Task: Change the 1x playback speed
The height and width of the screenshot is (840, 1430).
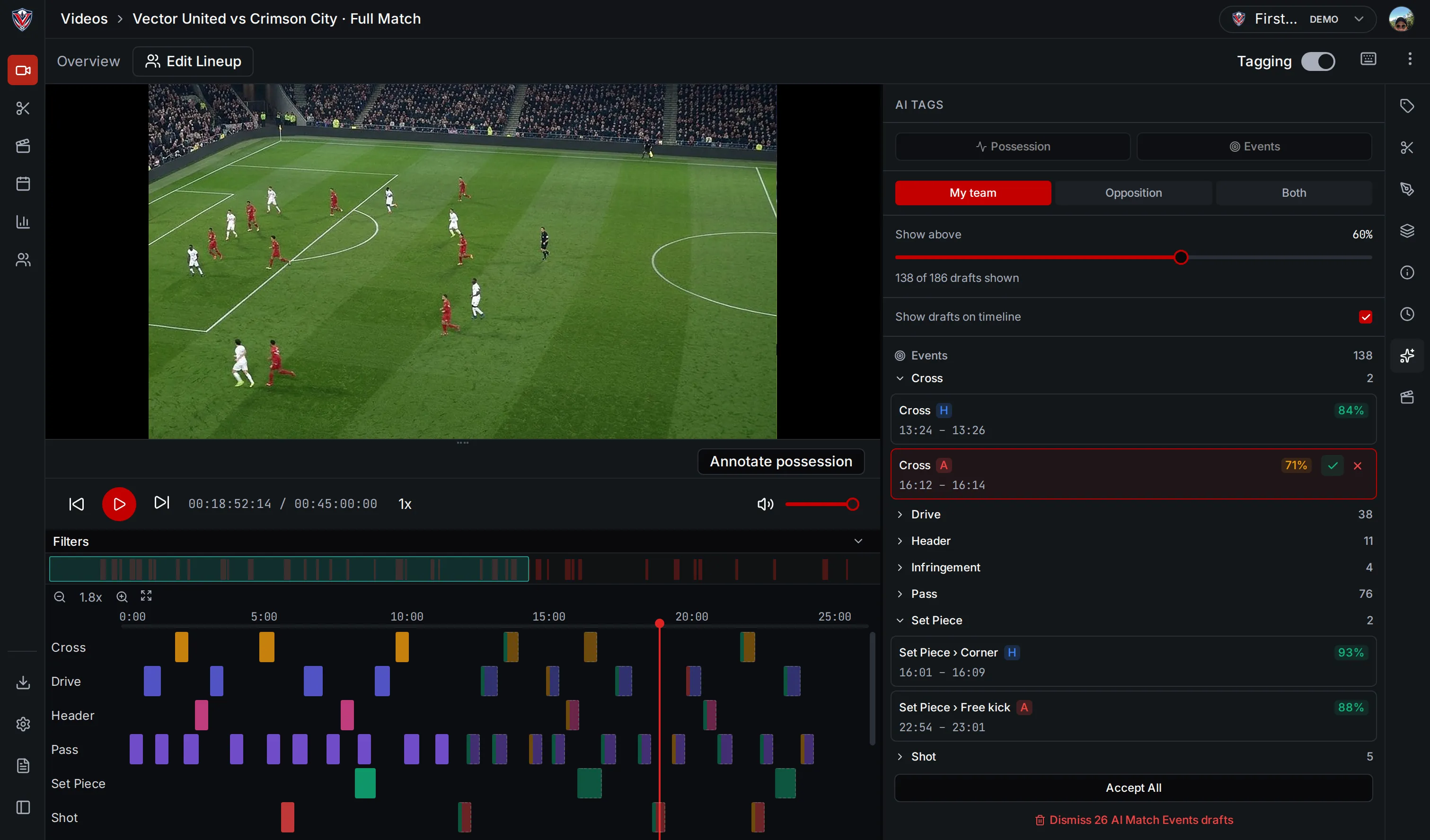Action: (x=405, y=504)
